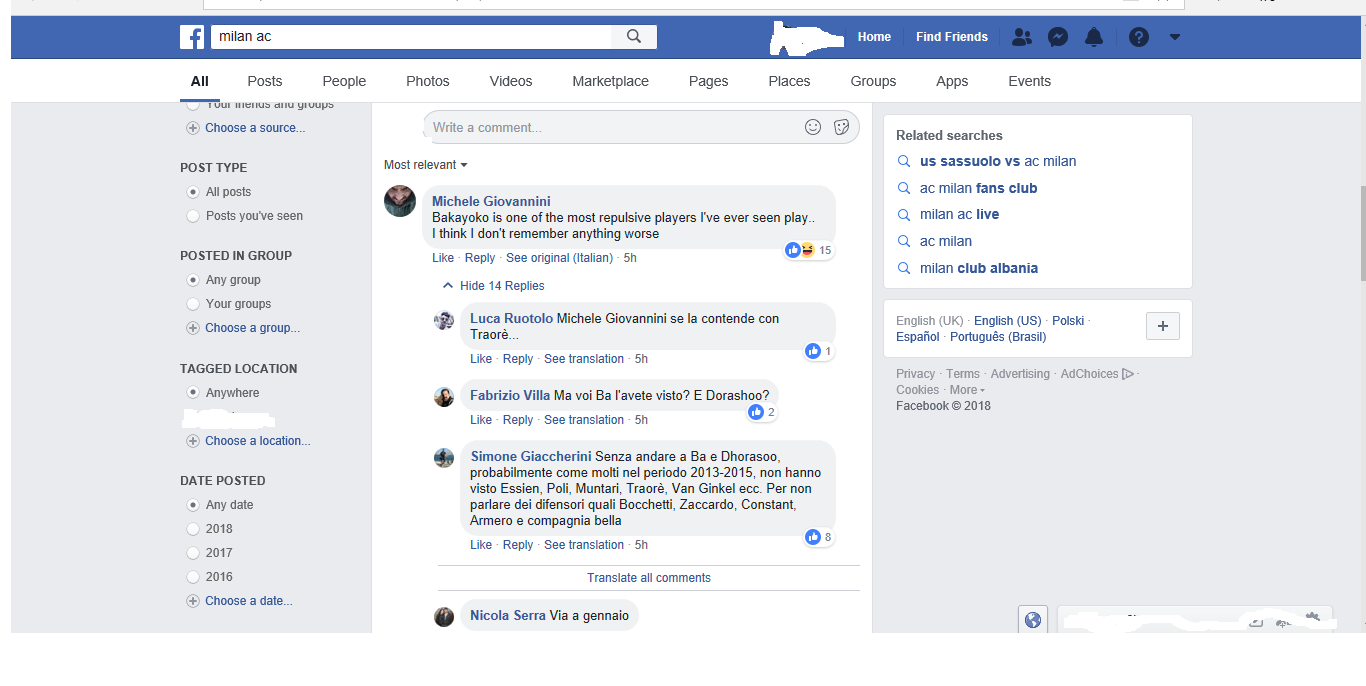Click Luca Ruotolo's avatar

click(444, 320)
